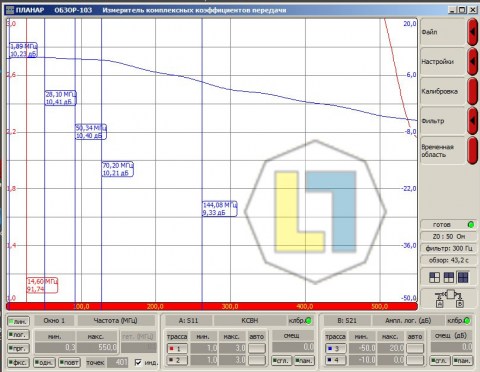The width and height of the screenshot is (480, 372).
Task: Click the смещ (дБ) offset field for channel B
Action: [451, 347]
